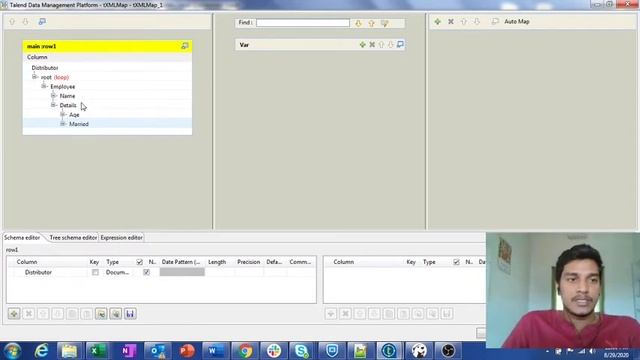Click the main:row1 table header
The width and height of the screenshot is (640, 360).
click(107, 46)
